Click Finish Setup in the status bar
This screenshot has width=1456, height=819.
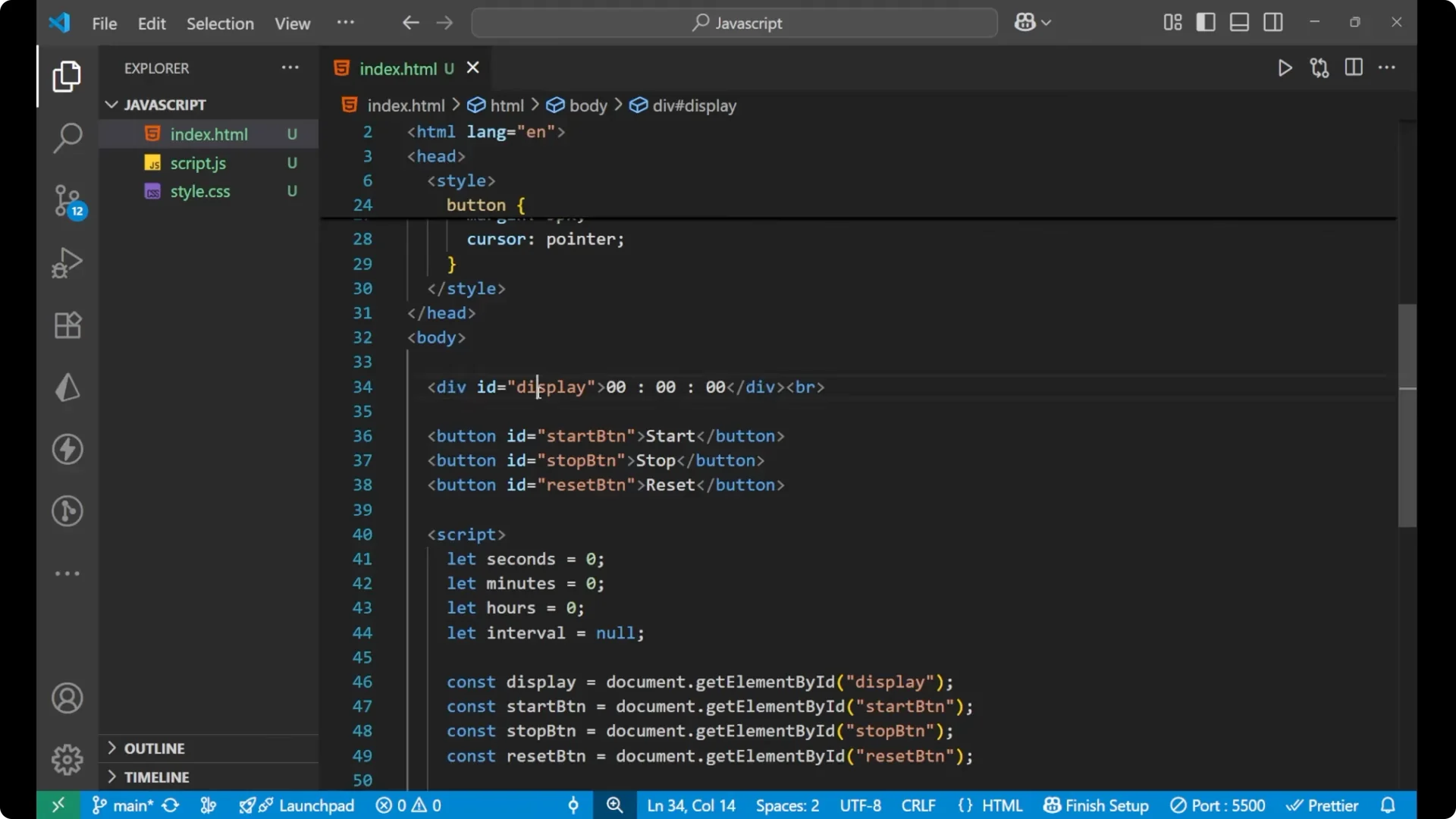coord(1095,805)
